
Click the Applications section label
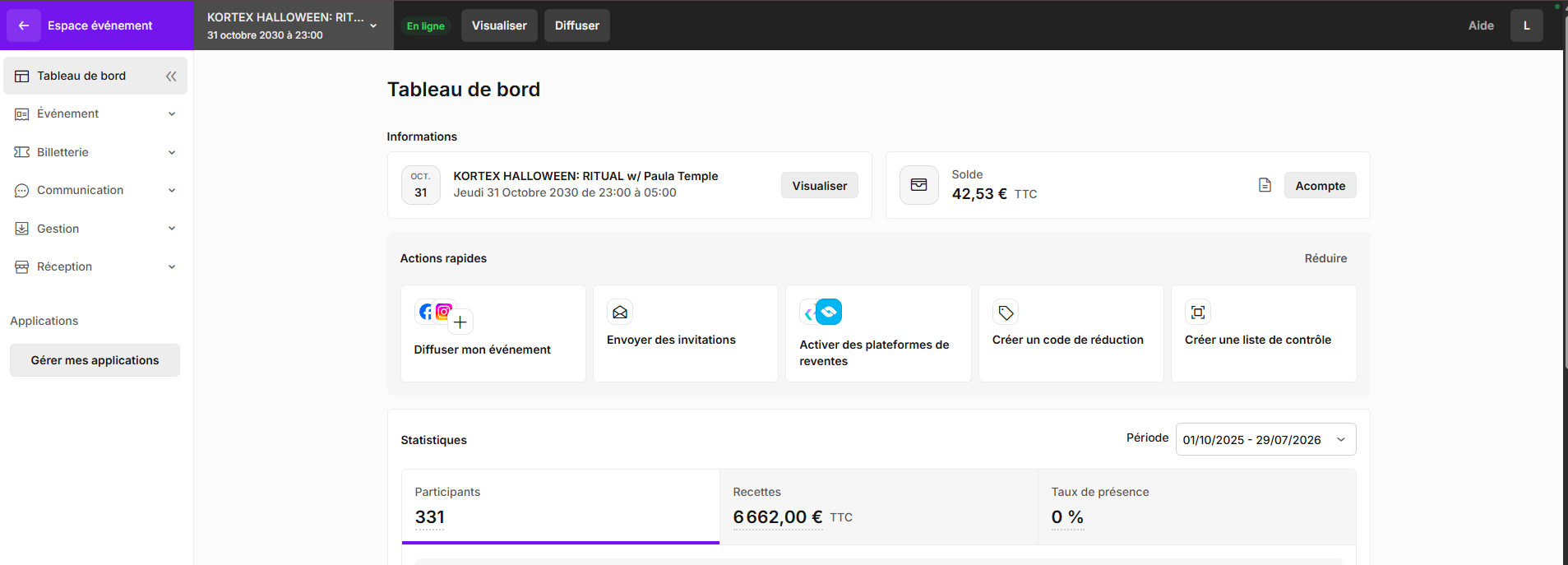44,321
